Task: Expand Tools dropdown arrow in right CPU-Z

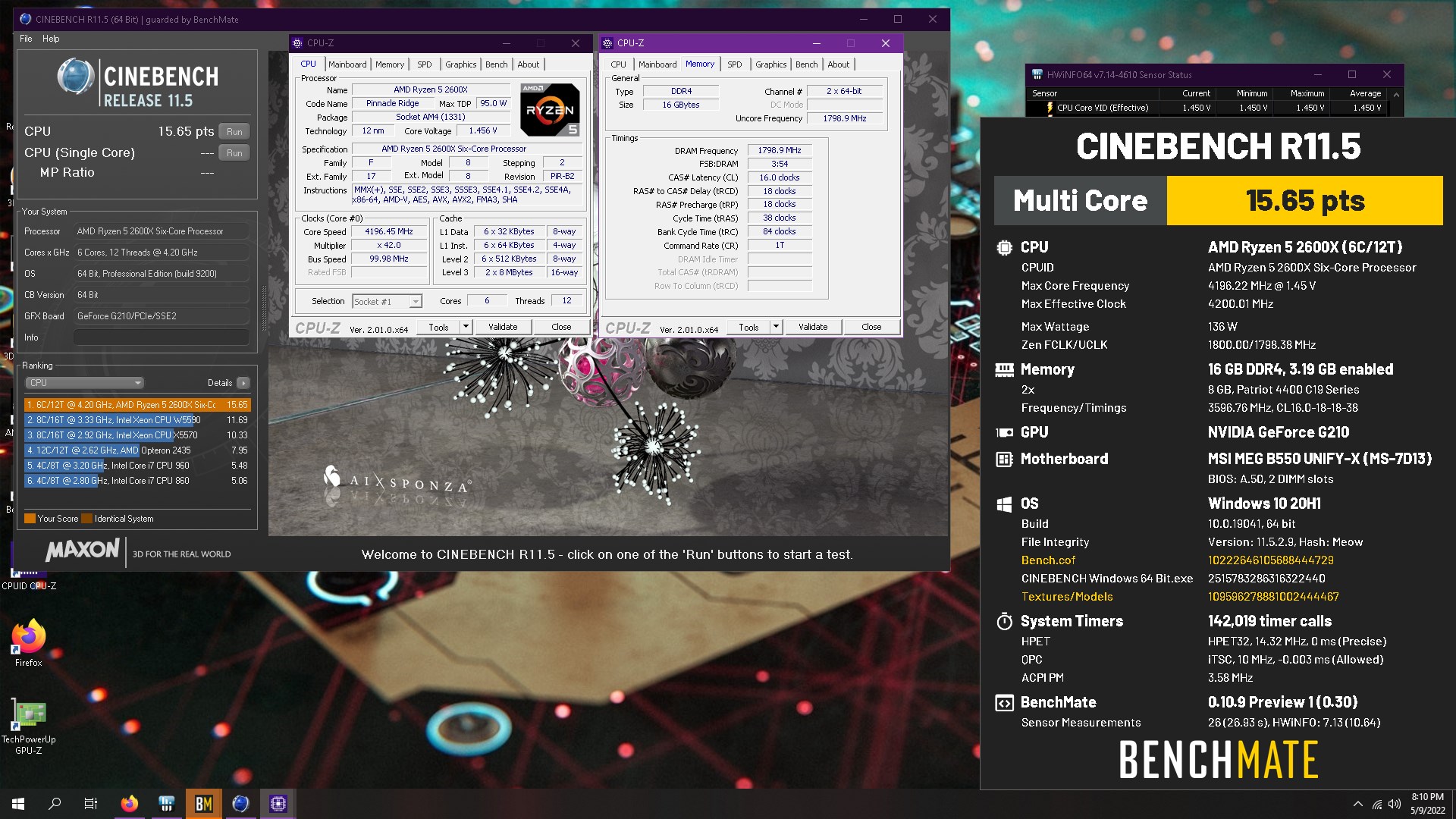Action: click(776, 328)
